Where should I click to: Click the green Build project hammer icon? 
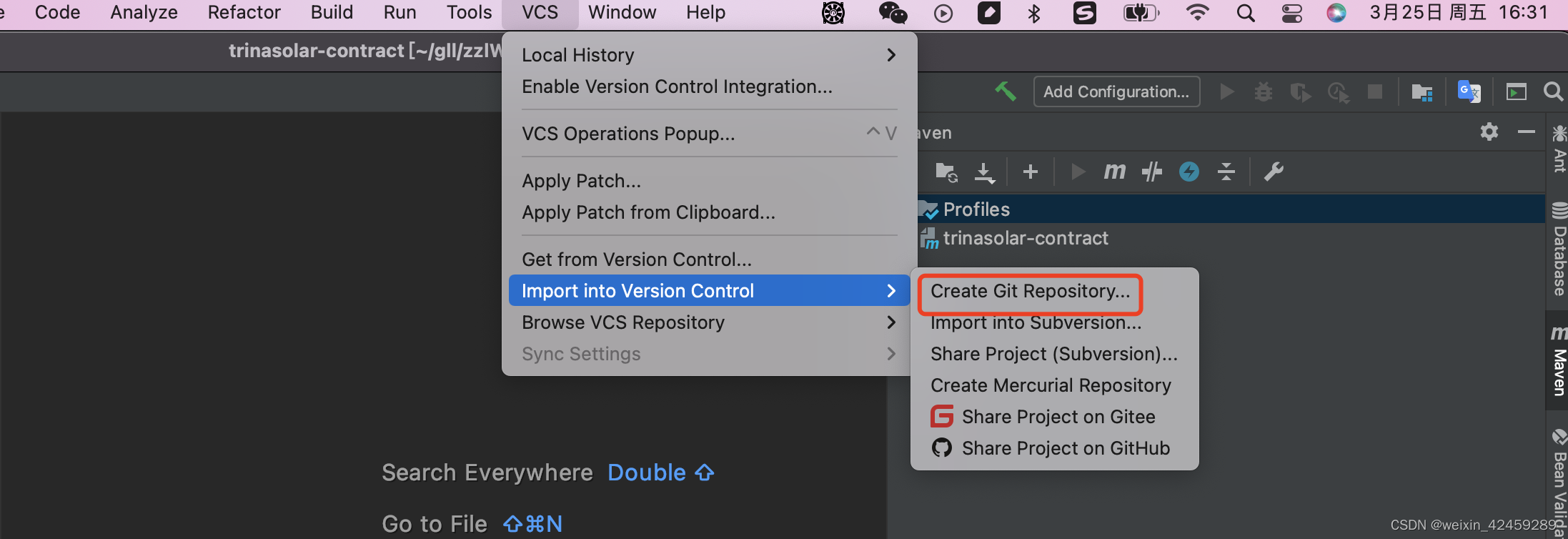click(1006, 92)
